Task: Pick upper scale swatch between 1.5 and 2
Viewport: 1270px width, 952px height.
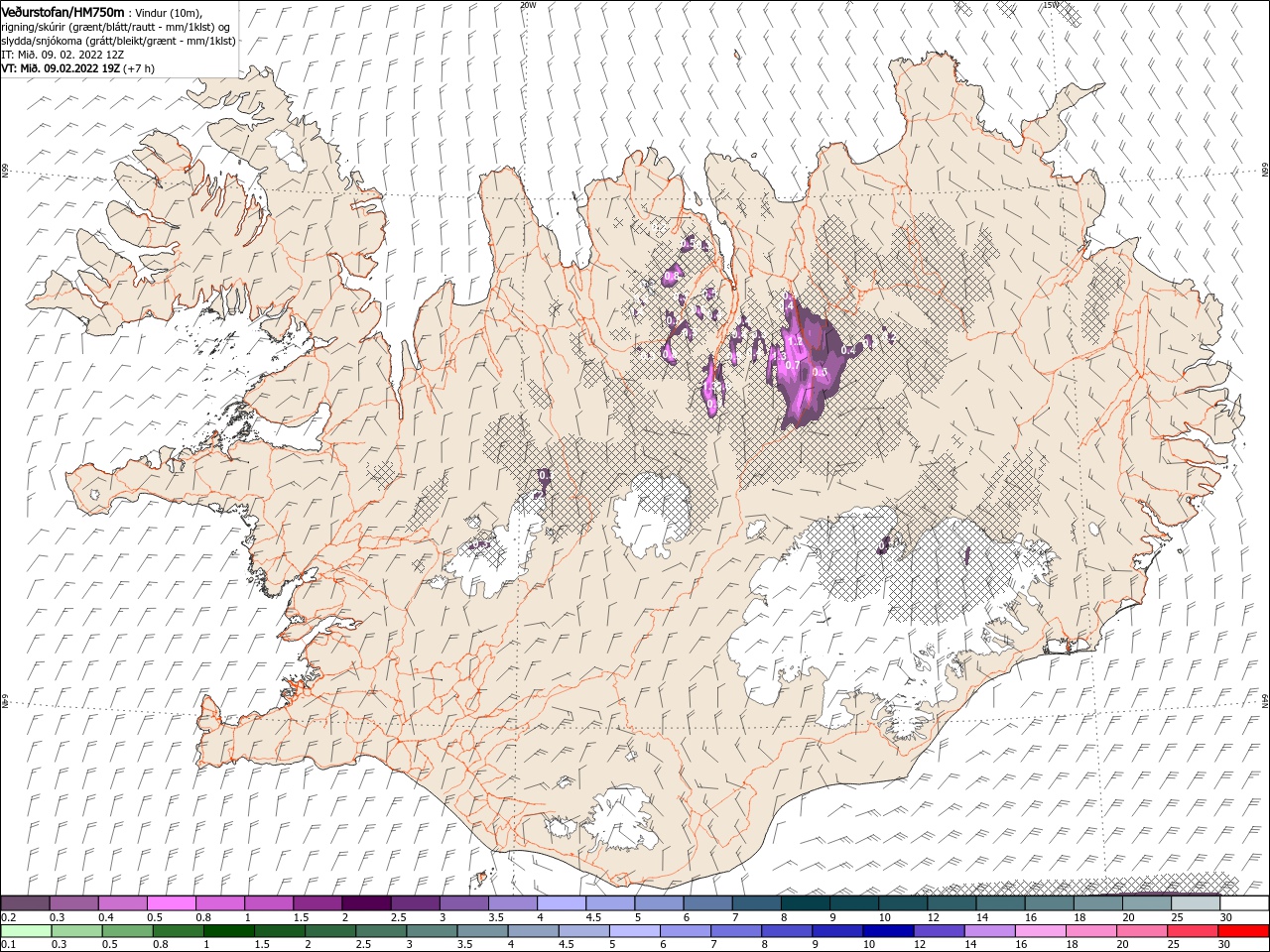Action: 317,903
